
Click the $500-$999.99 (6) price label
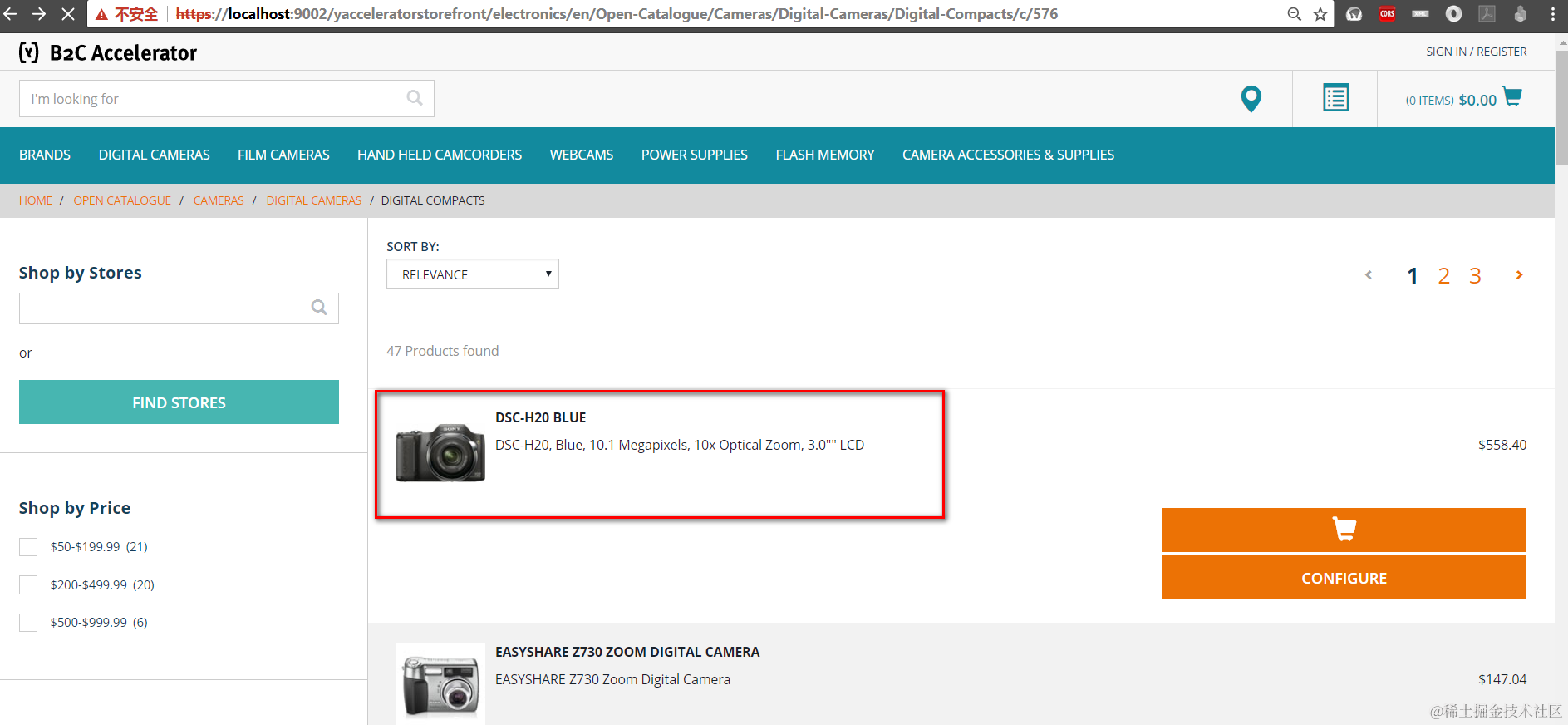(x=99, y=623)
